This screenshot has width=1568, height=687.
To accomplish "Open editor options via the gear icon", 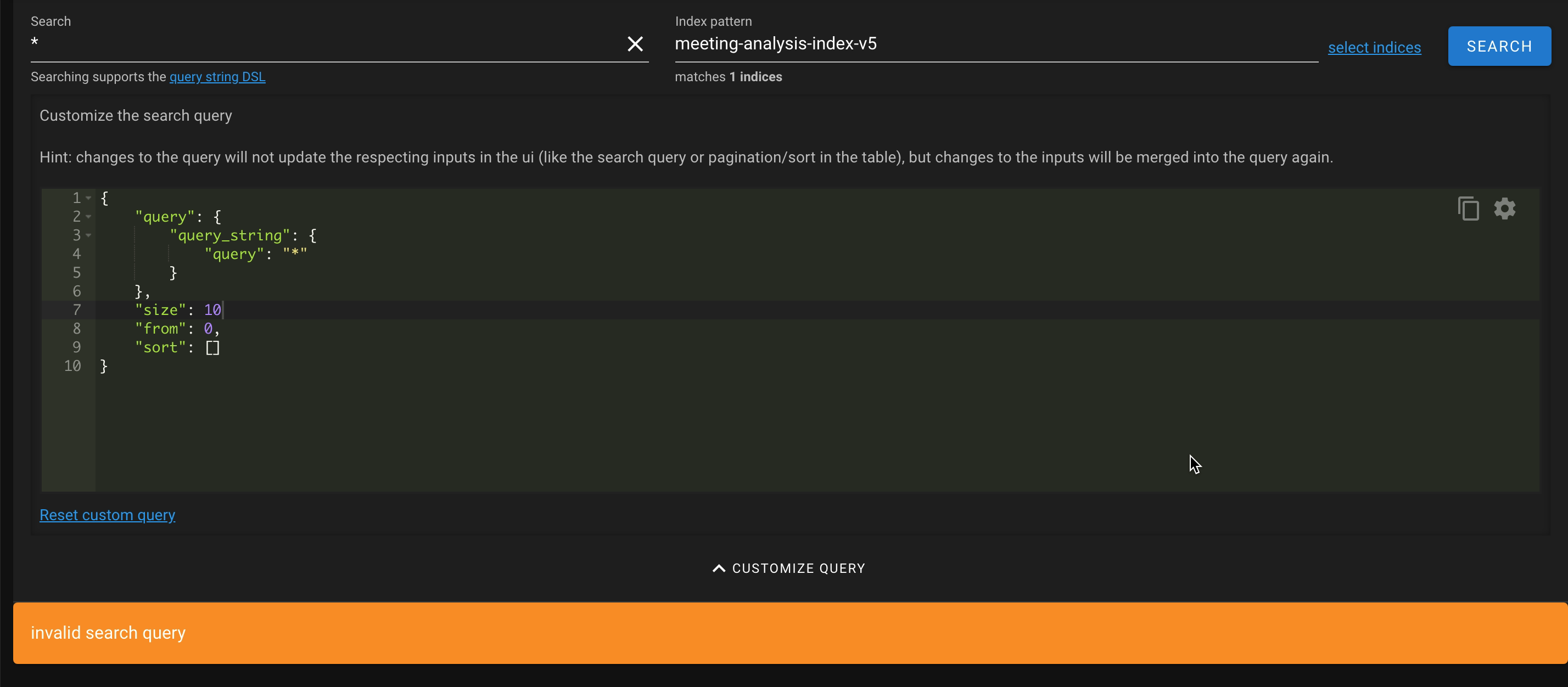I will pyautogui.click(x=1505, y=209).
